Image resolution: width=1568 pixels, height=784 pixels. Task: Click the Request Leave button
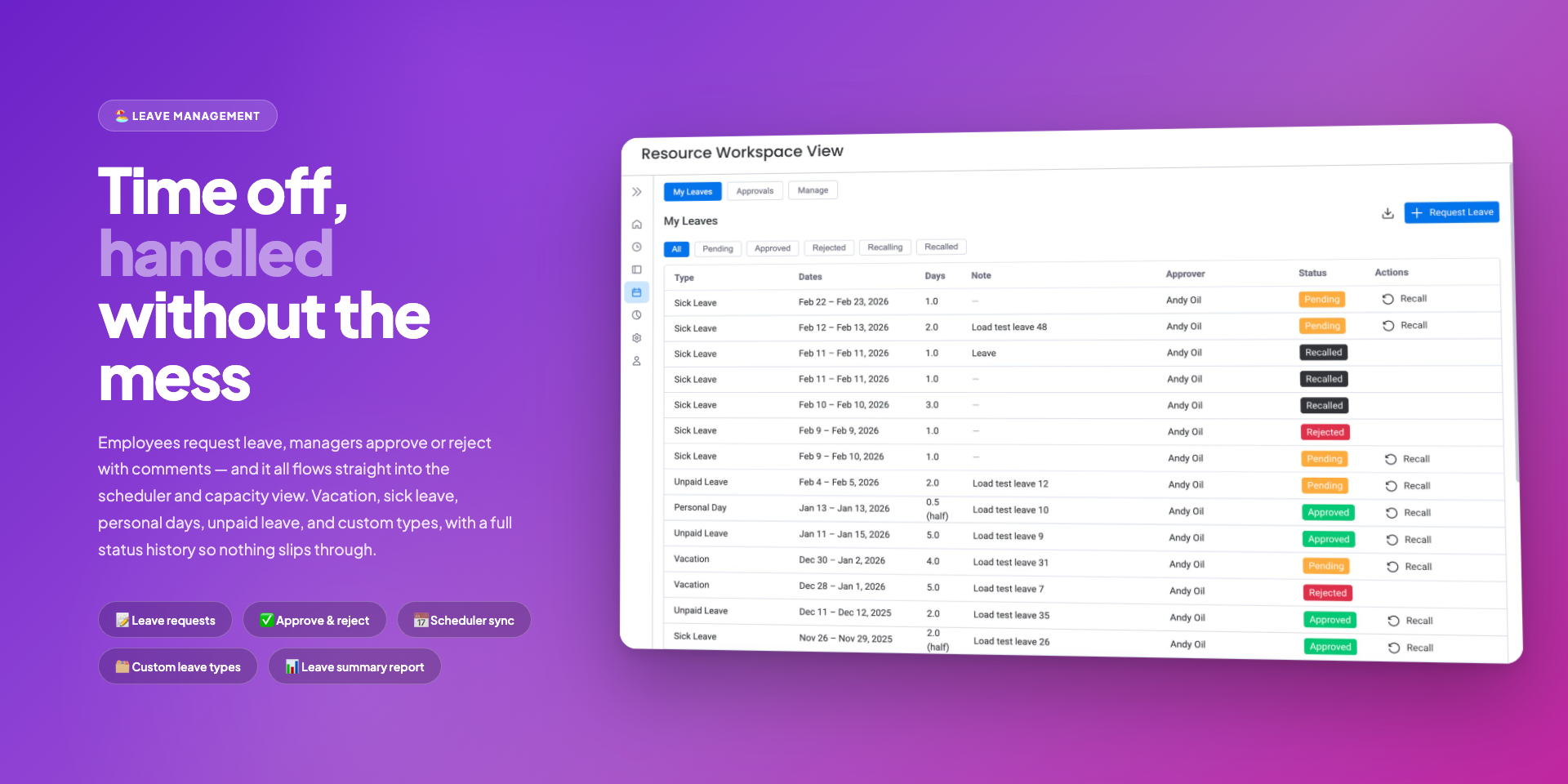(1451, 212)
